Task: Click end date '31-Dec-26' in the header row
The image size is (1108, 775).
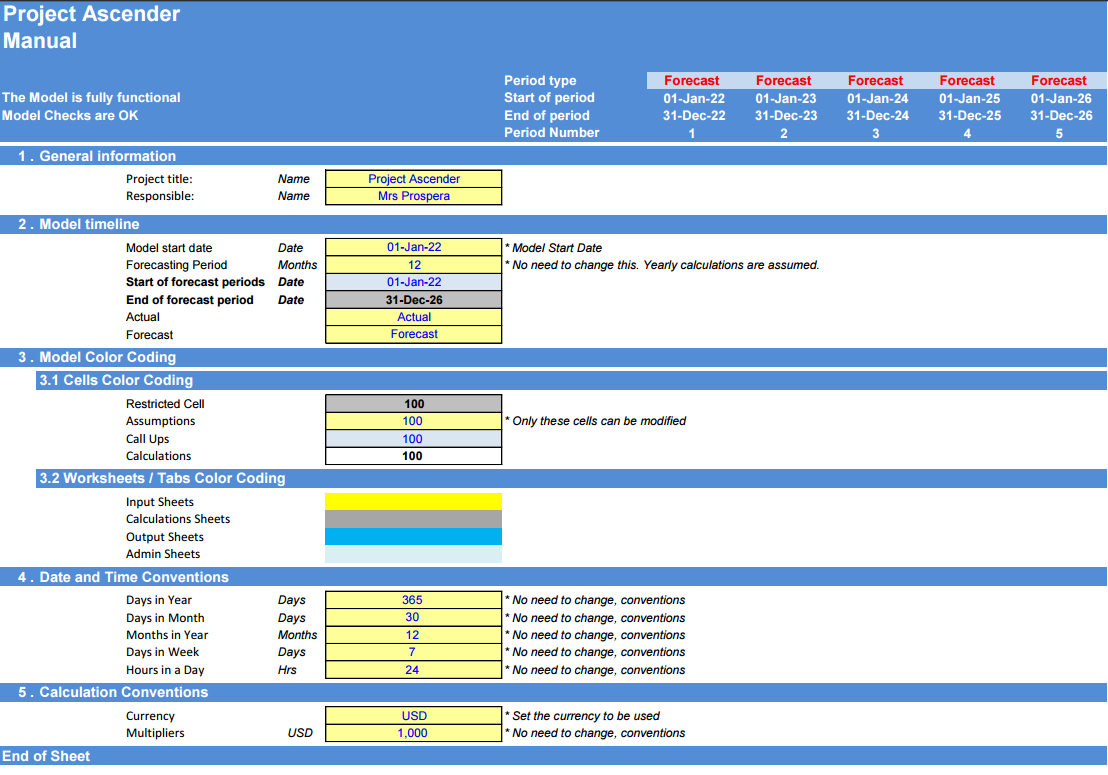Action: click(1061, 115)
